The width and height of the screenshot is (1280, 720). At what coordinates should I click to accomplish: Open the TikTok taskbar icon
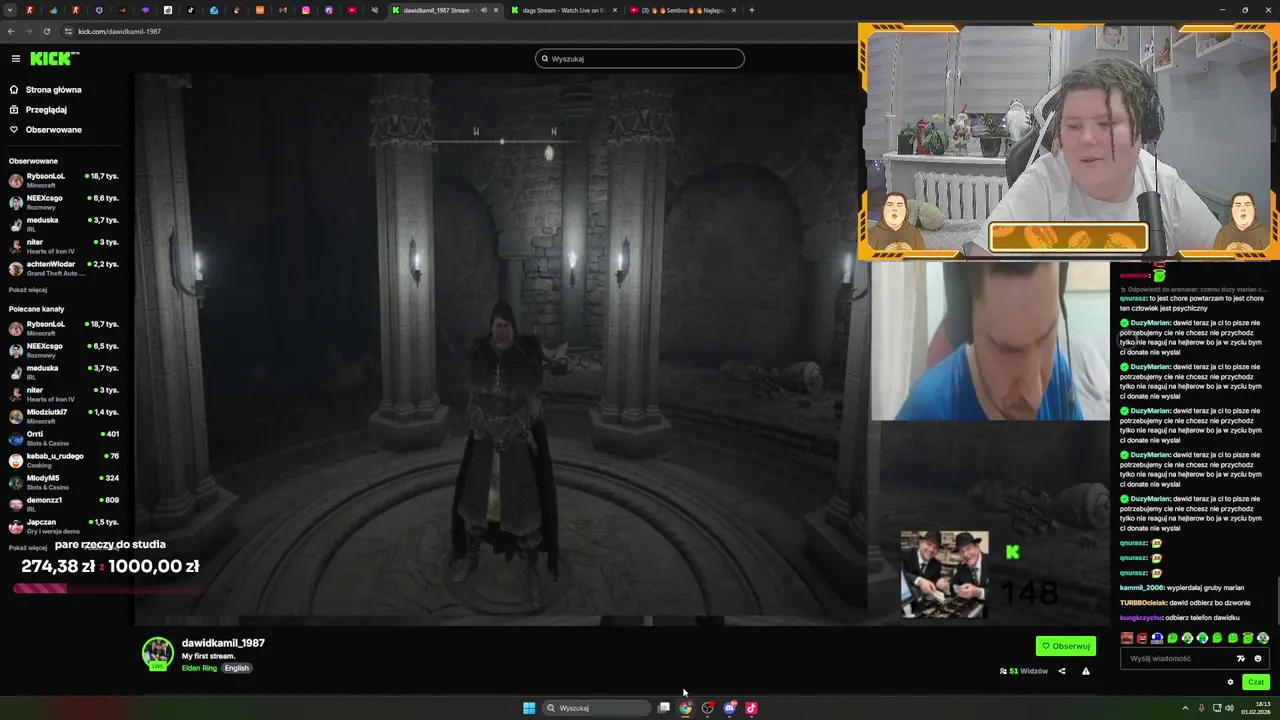(x=751, y=708)
